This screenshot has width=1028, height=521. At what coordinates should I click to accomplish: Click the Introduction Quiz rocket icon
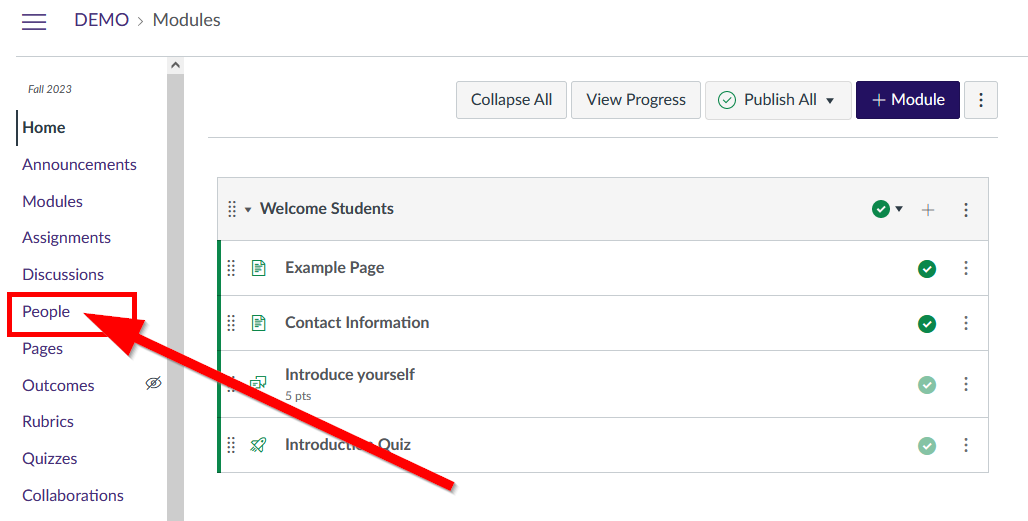(x=258, y=445)
